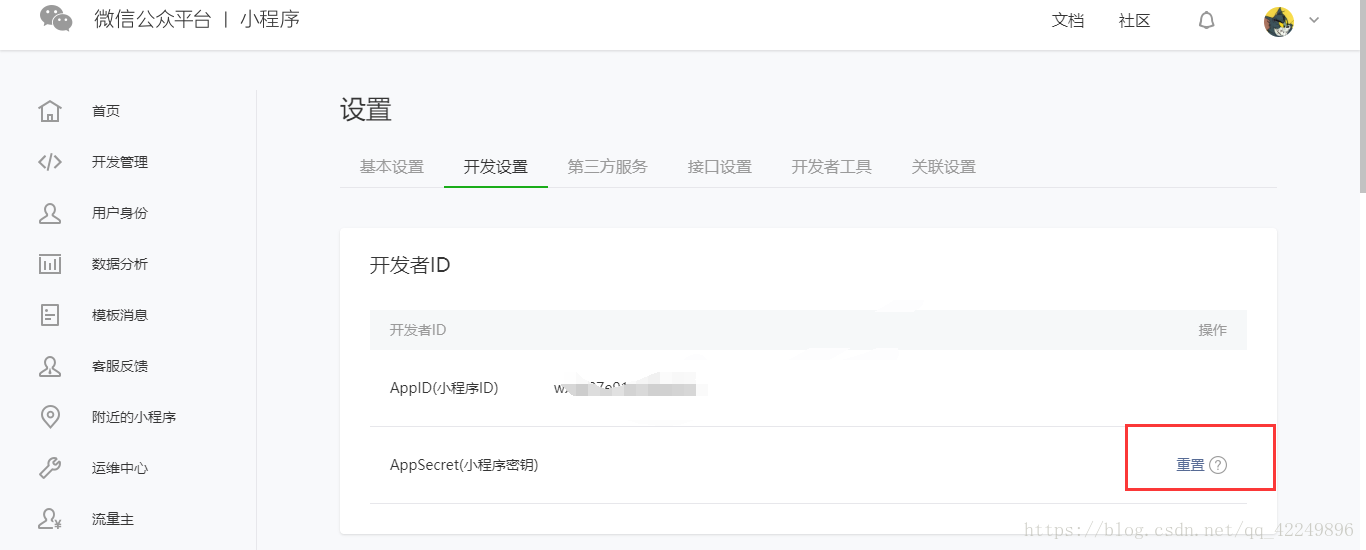Click the help question mark beside 重置

[x=1218, y=465]
